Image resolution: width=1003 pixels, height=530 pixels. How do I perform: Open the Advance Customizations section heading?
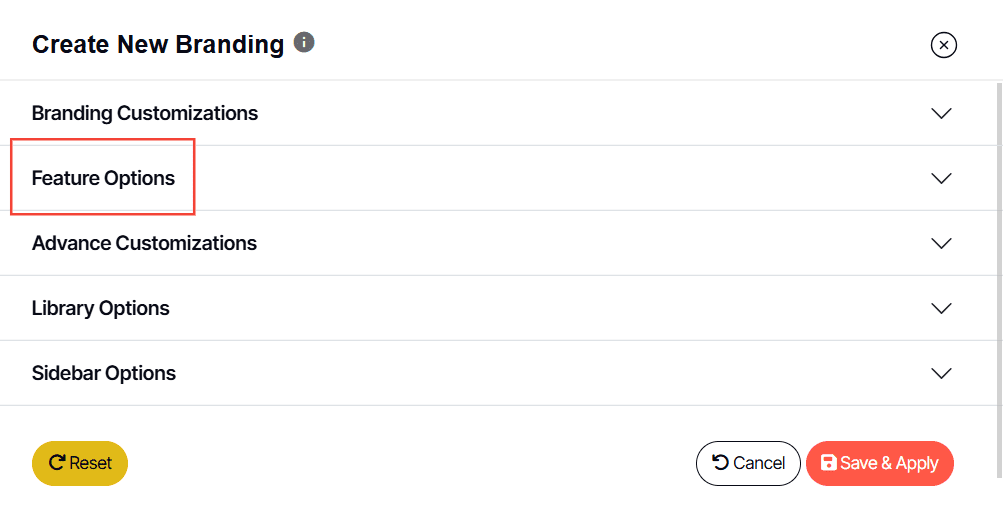[144, 243]
